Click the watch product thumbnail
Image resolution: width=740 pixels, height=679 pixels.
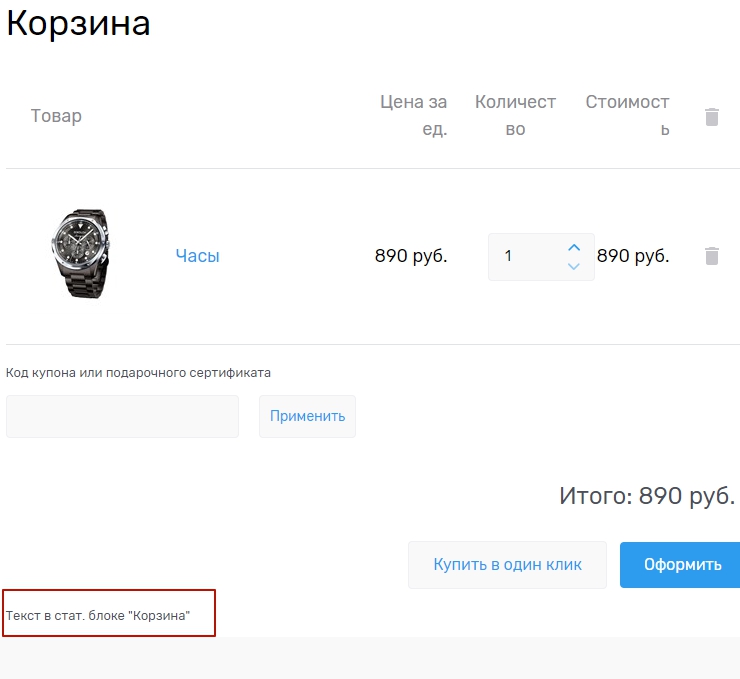pyautogui.click(x=81, y=254)
